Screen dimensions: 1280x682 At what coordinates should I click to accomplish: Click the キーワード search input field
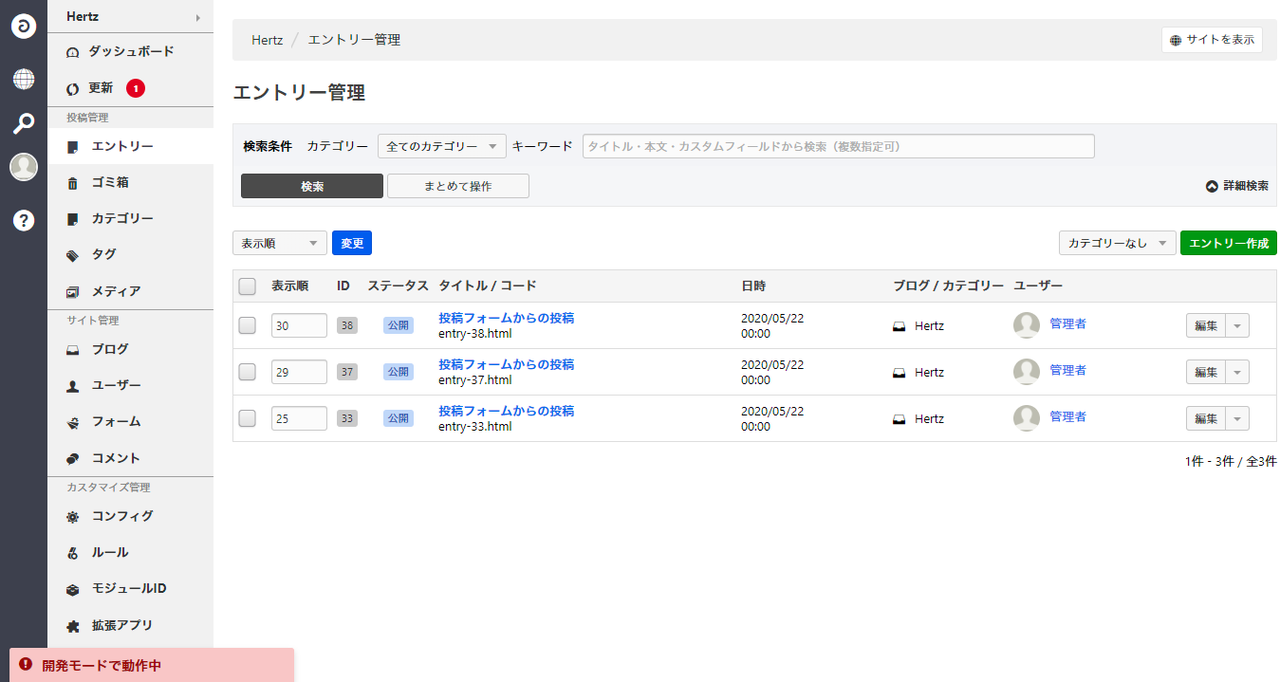point(838,146)
